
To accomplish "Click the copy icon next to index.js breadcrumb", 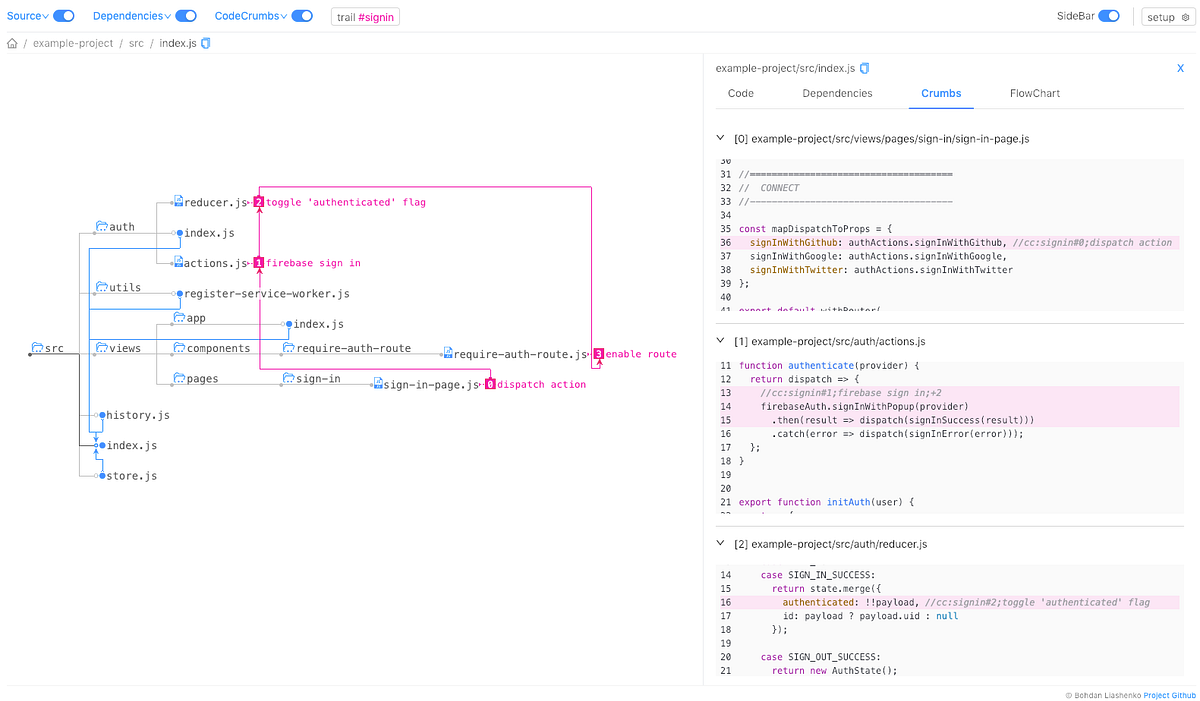I will click(204, 43).
